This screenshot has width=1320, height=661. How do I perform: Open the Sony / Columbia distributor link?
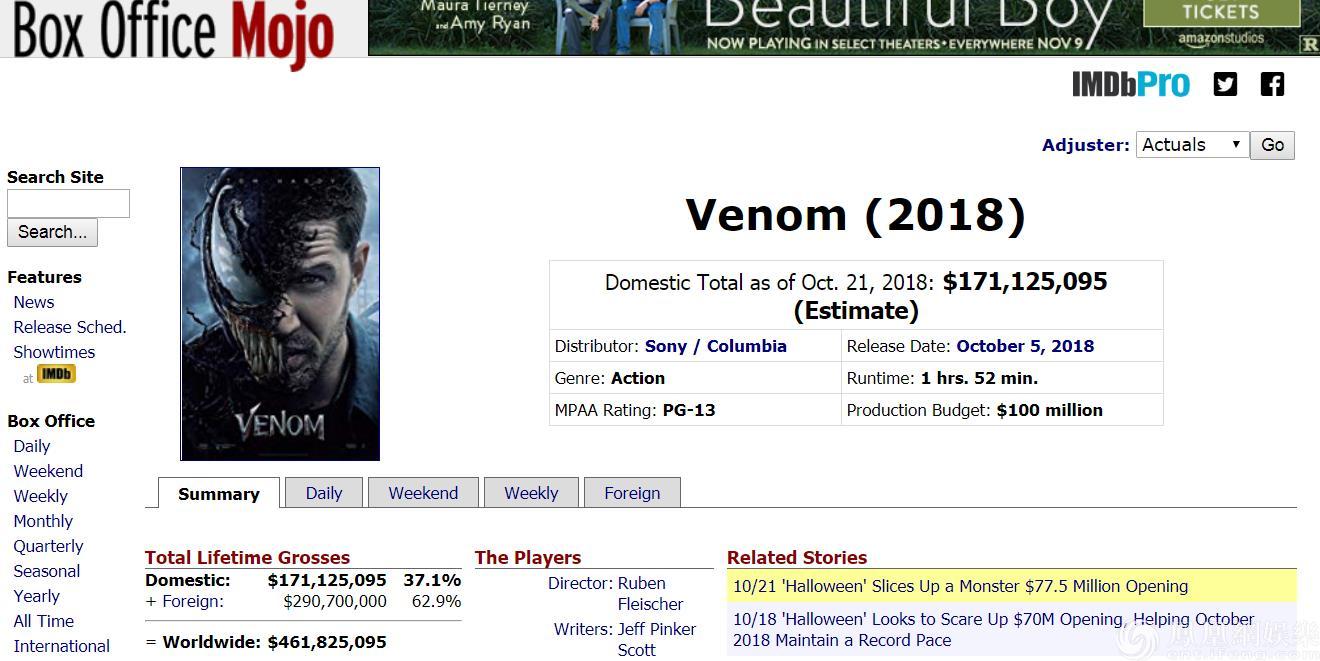(715, 346)
